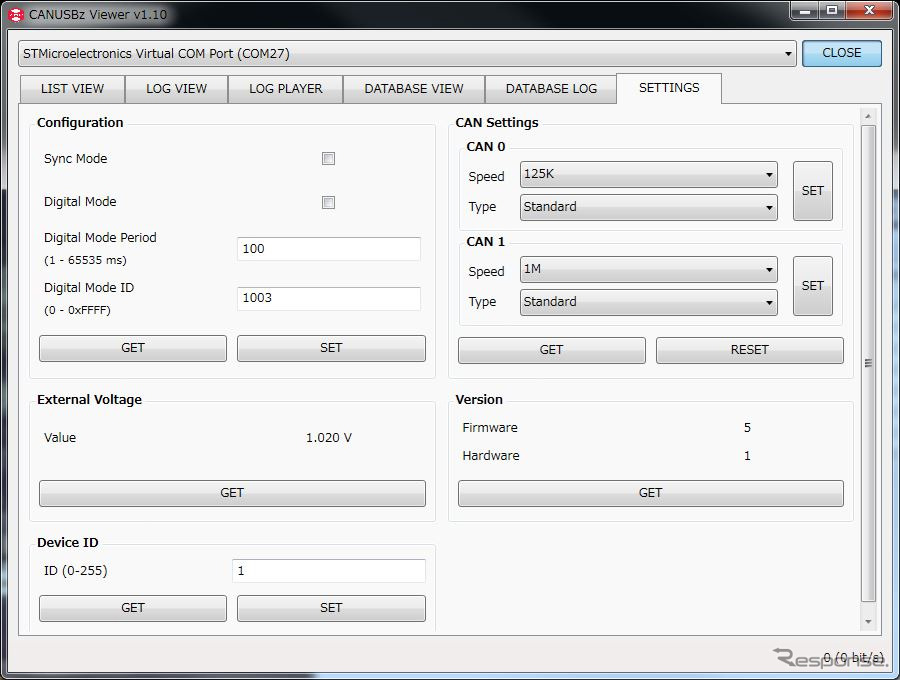Click the Digital Mode Period input field
This screenshot has width=900, height=680.
[329, 249]
